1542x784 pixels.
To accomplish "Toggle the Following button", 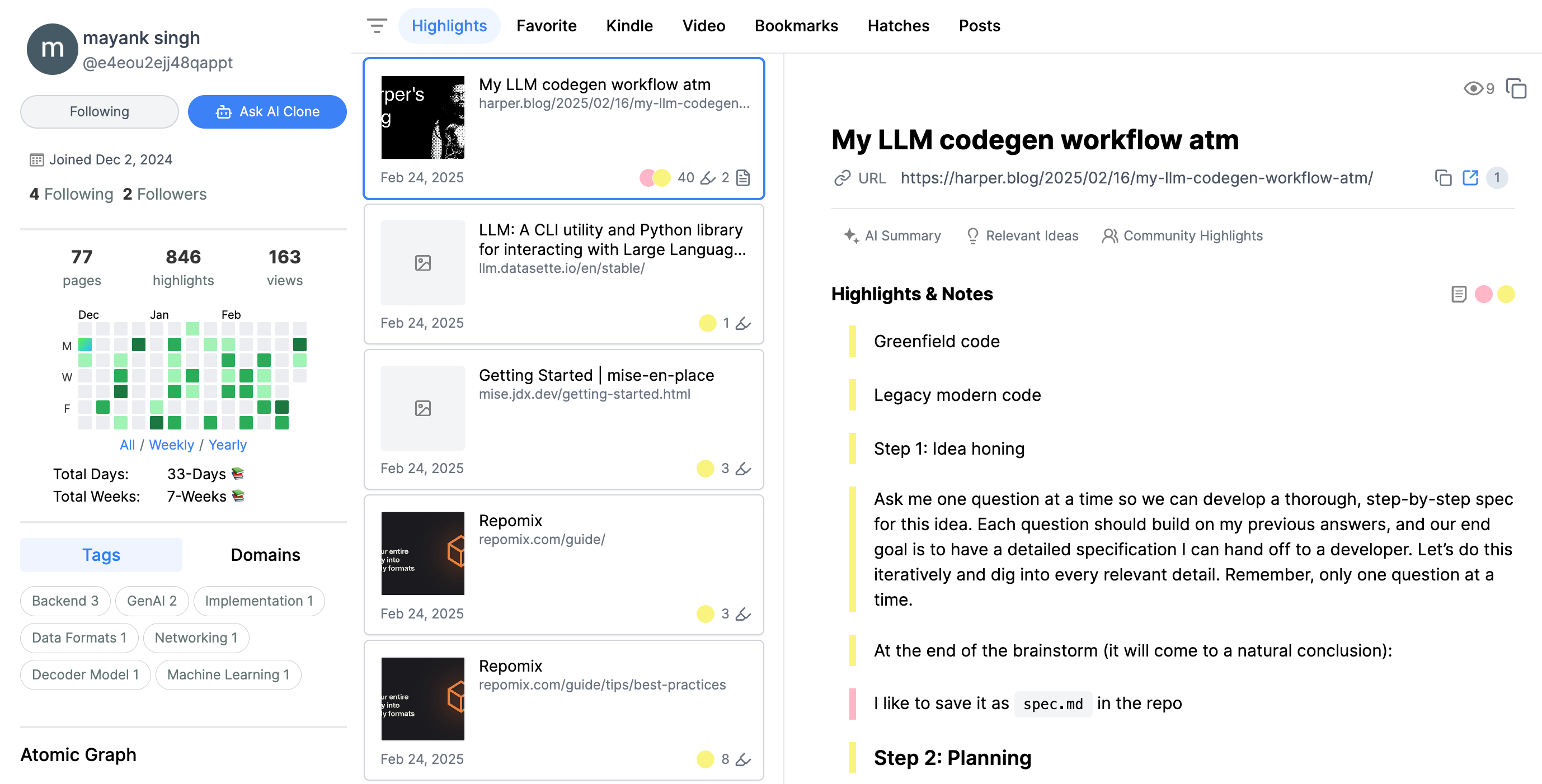I will coord(100,112).
